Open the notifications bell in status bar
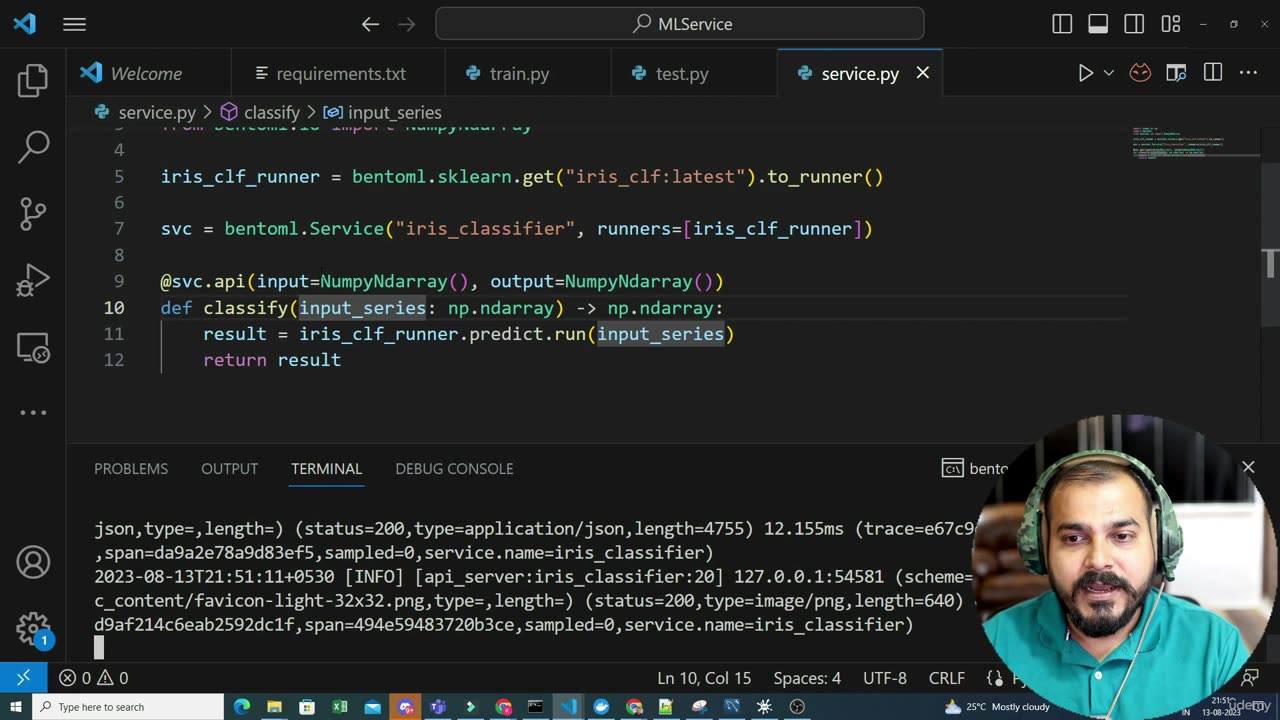The height and width of the screenshot is (720, 1280). coord(1249,678)
